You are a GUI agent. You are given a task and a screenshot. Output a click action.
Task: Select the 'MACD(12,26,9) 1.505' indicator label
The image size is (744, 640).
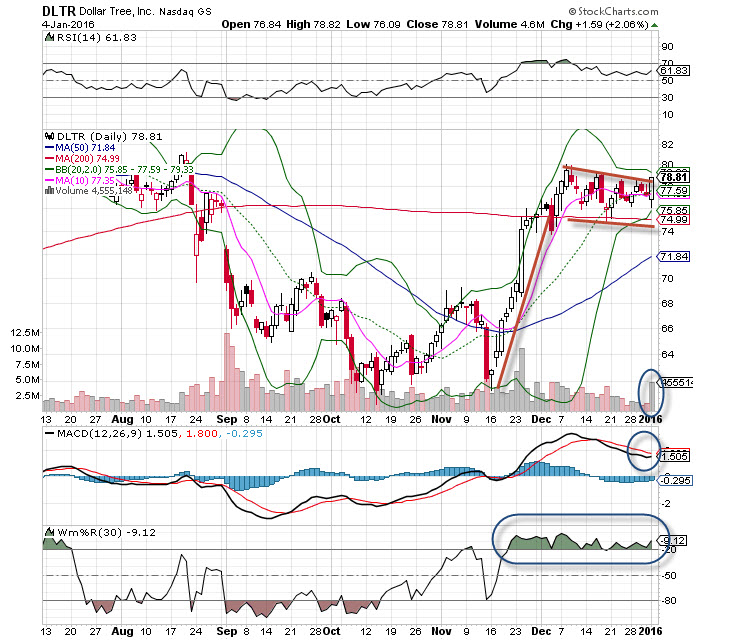pos(112,434)
